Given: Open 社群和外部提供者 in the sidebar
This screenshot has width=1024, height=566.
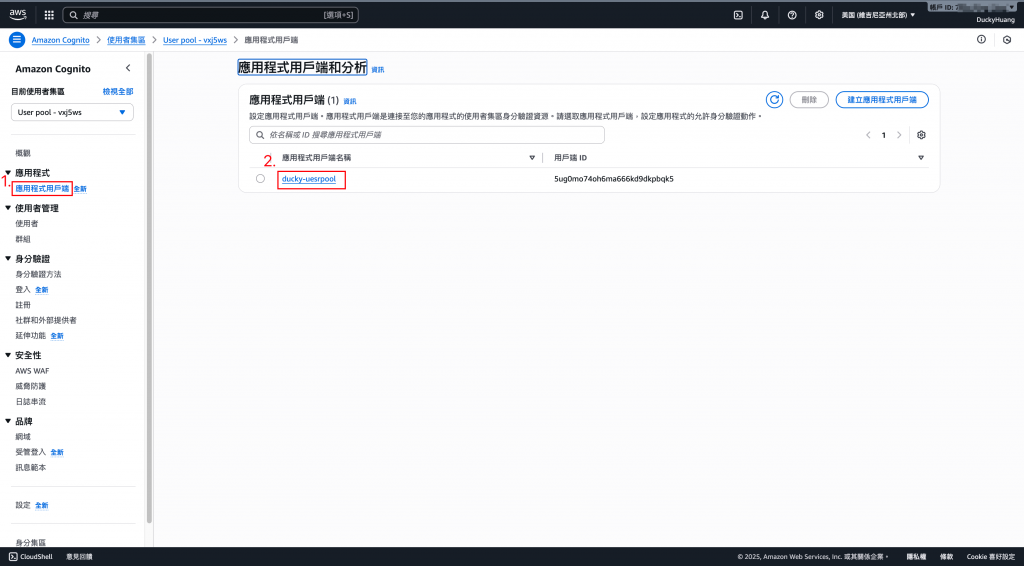Looking at the screenshot, I should (x=46, y=320).
